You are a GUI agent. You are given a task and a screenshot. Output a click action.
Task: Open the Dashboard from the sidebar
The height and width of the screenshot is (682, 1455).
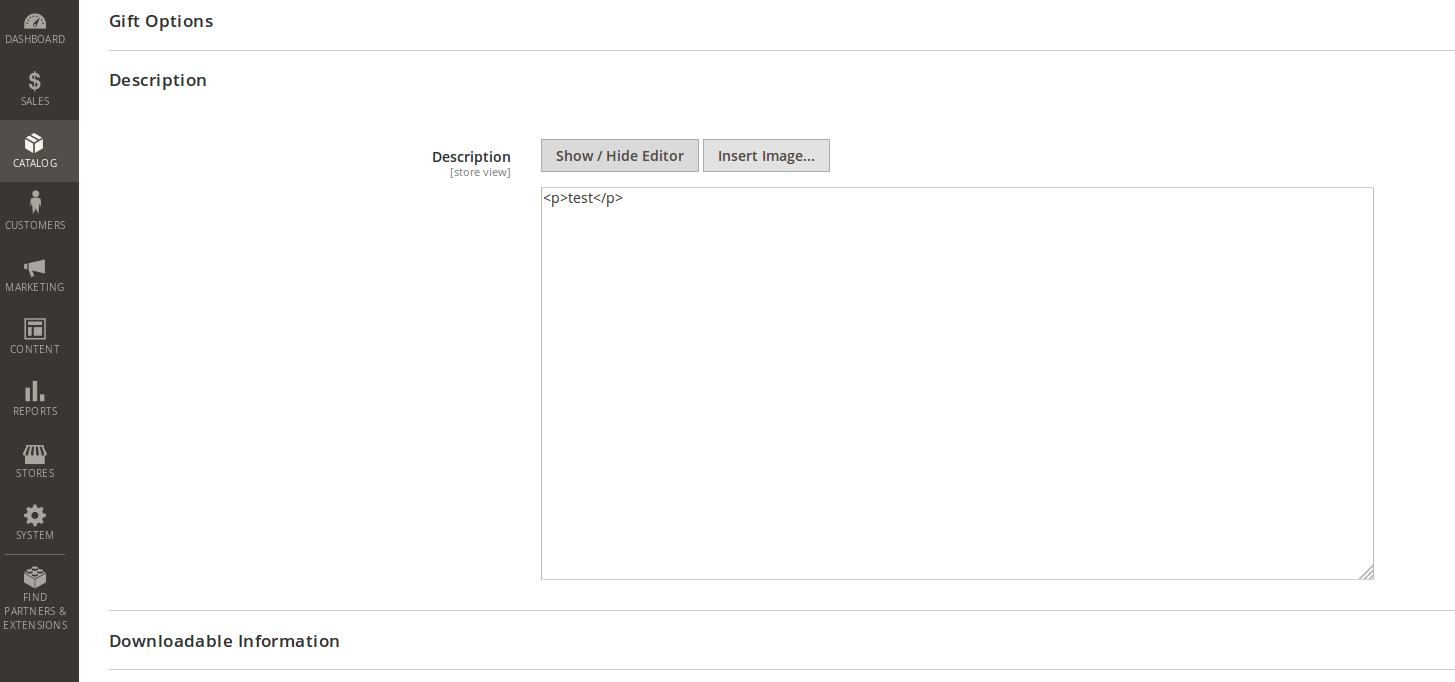pos(35,25)
